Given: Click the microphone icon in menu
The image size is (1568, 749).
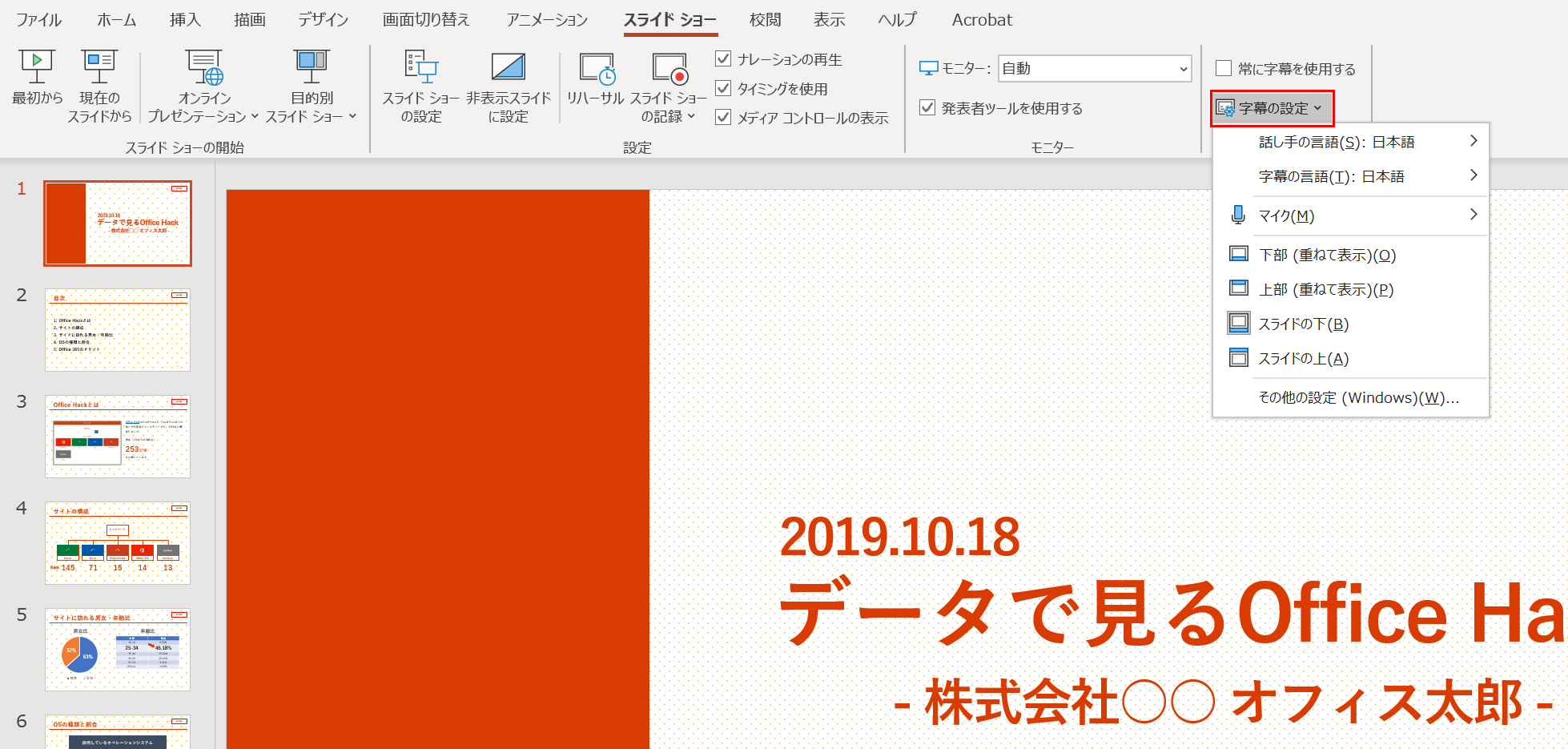Looking at the screenshot, I should [x=1238, y=215].
